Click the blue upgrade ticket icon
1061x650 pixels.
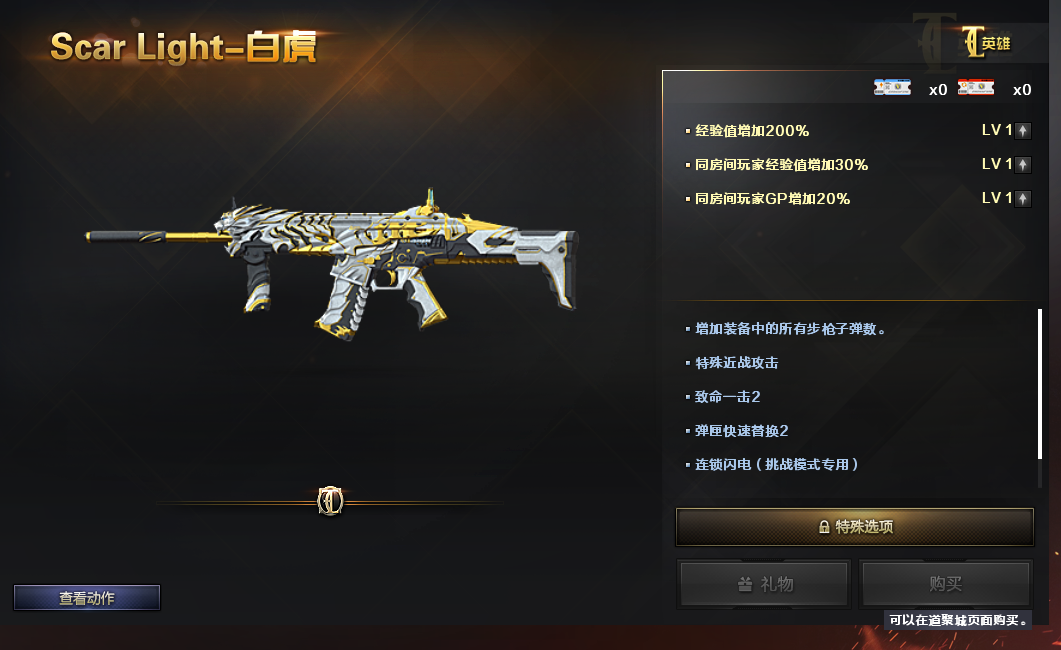(x=892, y=87)
